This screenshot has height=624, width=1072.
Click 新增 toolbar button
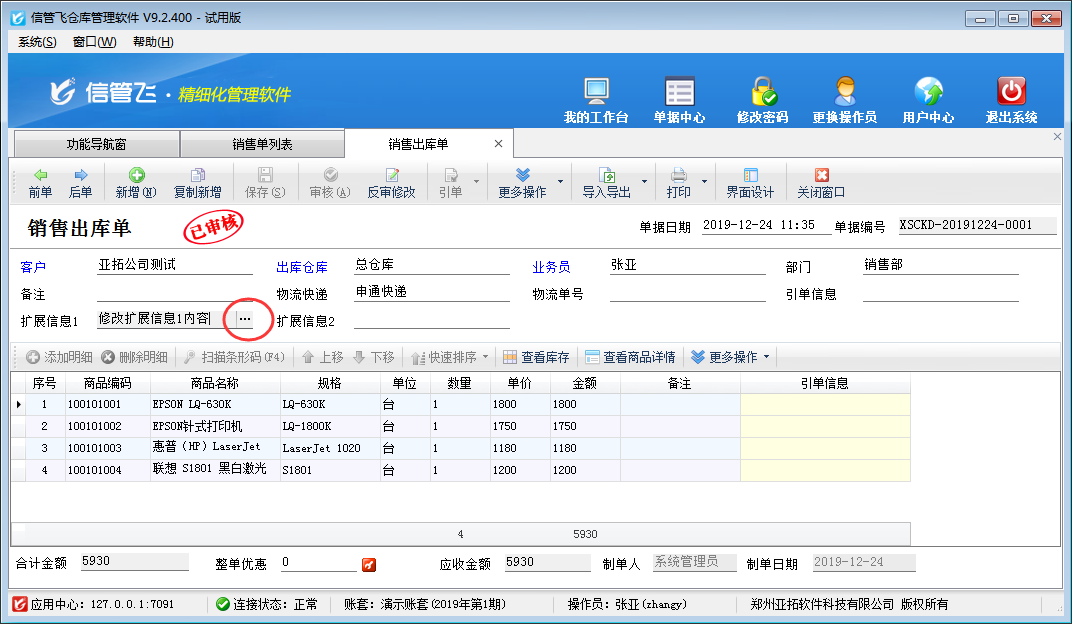point(136,183)
